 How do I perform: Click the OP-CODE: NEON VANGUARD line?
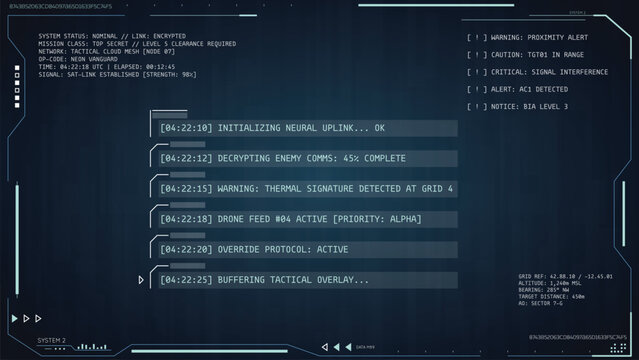78,59
